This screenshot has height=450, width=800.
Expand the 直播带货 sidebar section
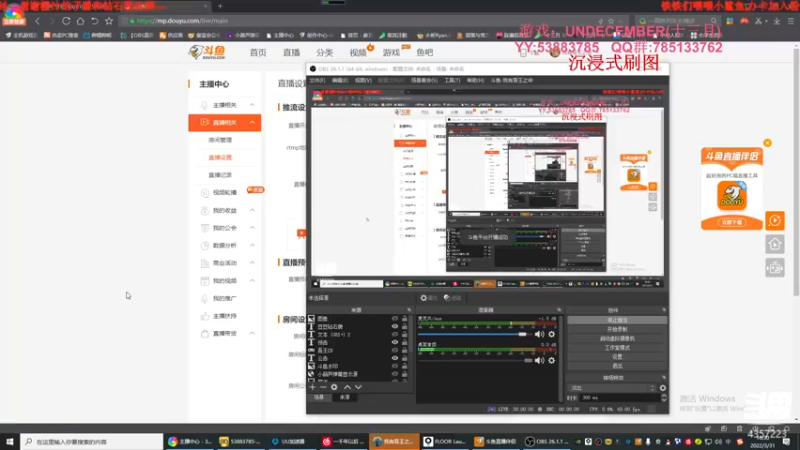click(252, 333)
